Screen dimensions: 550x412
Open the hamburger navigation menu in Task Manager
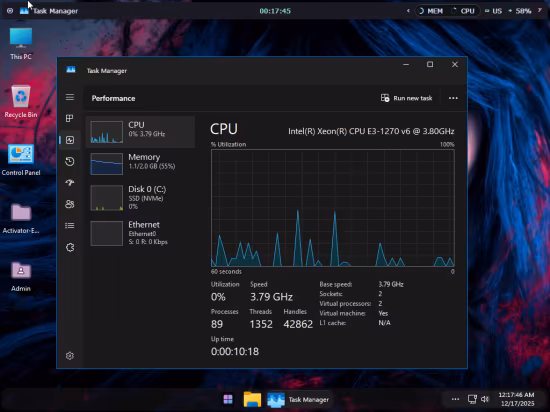coord(70,97)
